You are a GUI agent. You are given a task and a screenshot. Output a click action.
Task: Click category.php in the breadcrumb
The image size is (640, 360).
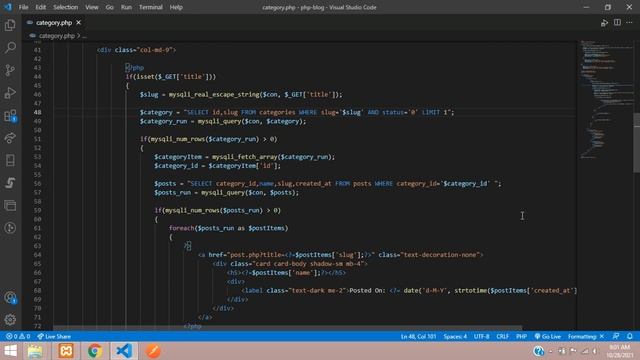click(56, 36)
